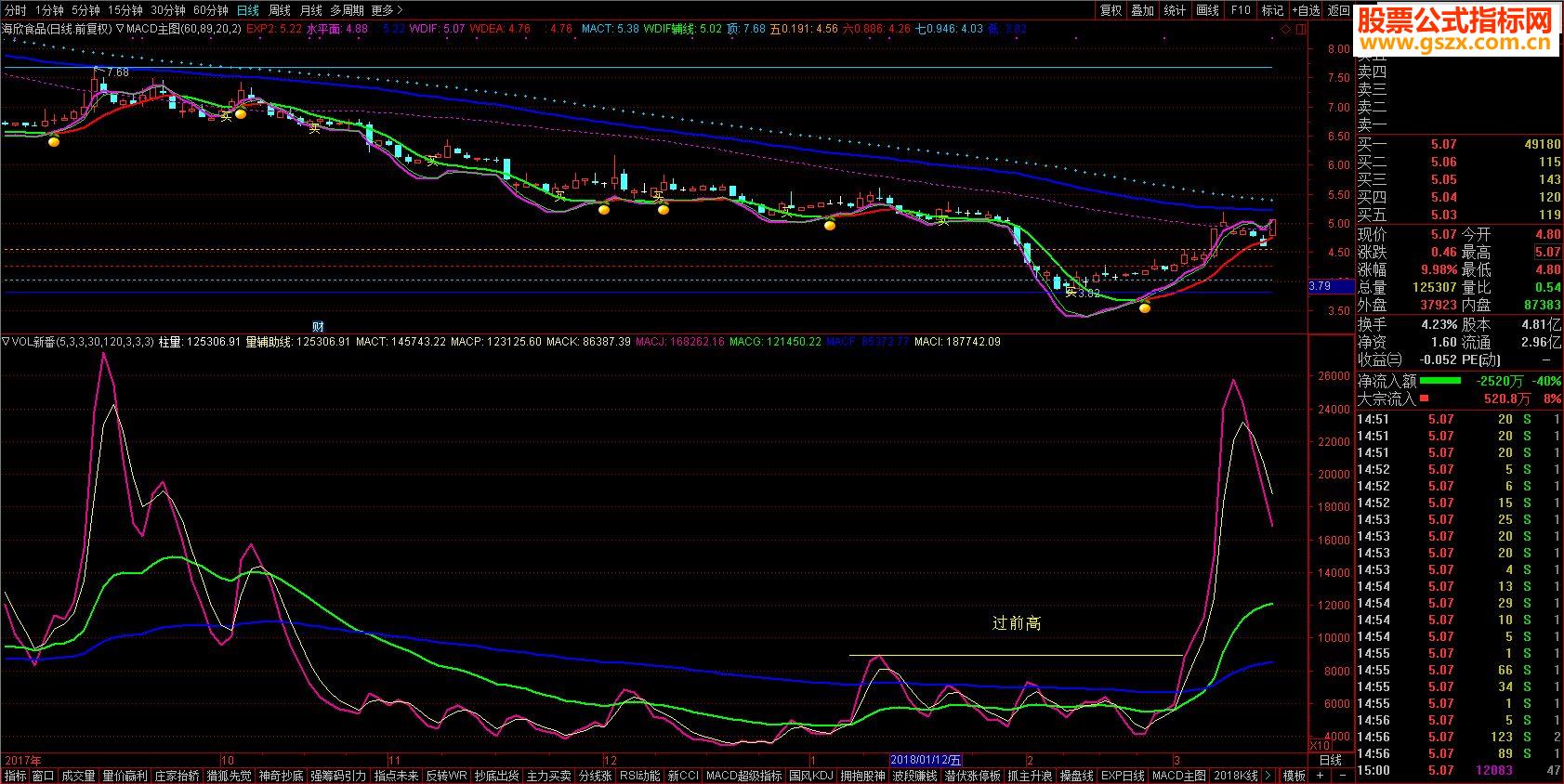
Task: Click the 净流入额 row
Action: point(1459,381)
